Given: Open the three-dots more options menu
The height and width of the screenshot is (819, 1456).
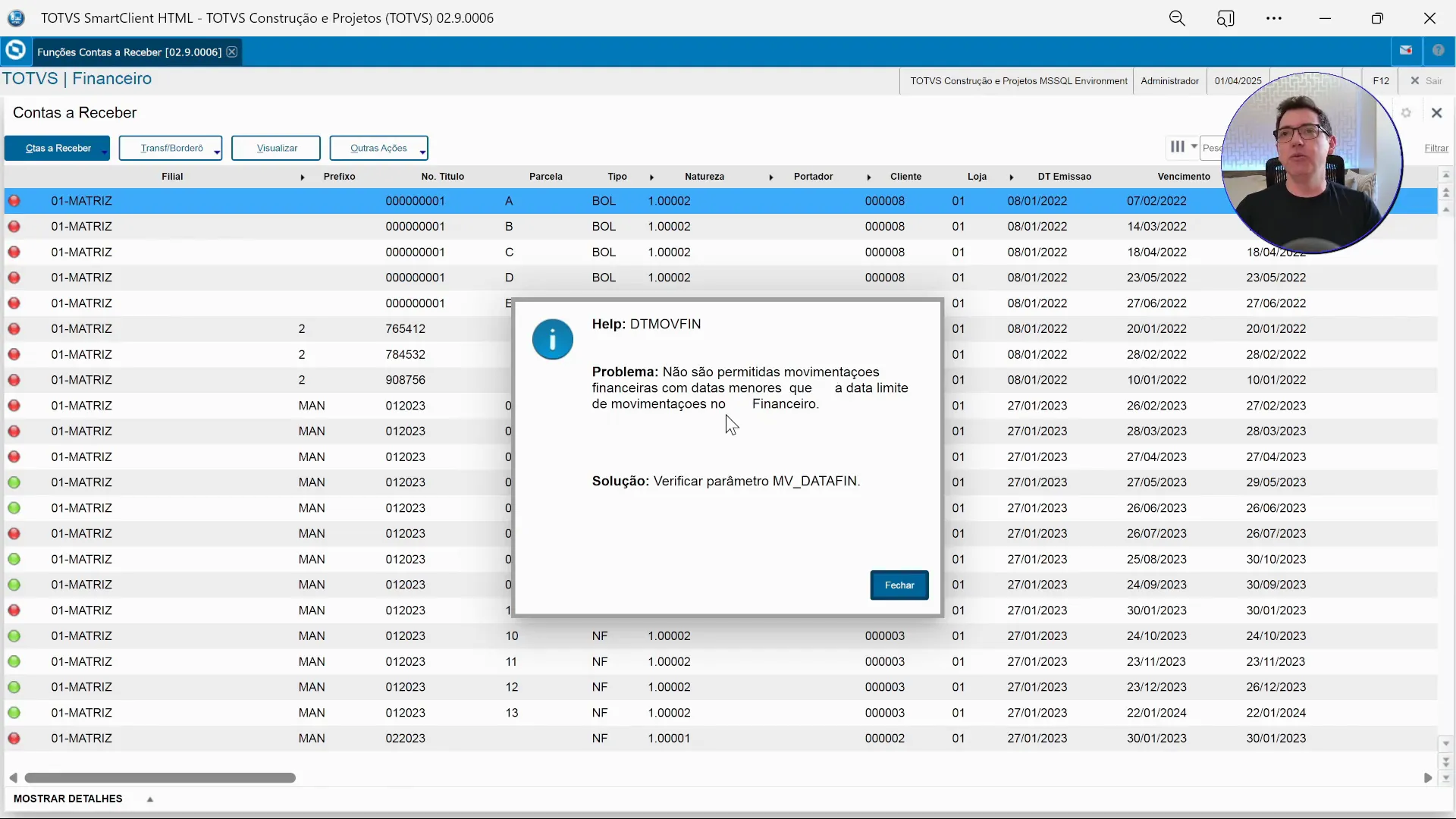Looking at the screenshot, I should pos(1274,18).
